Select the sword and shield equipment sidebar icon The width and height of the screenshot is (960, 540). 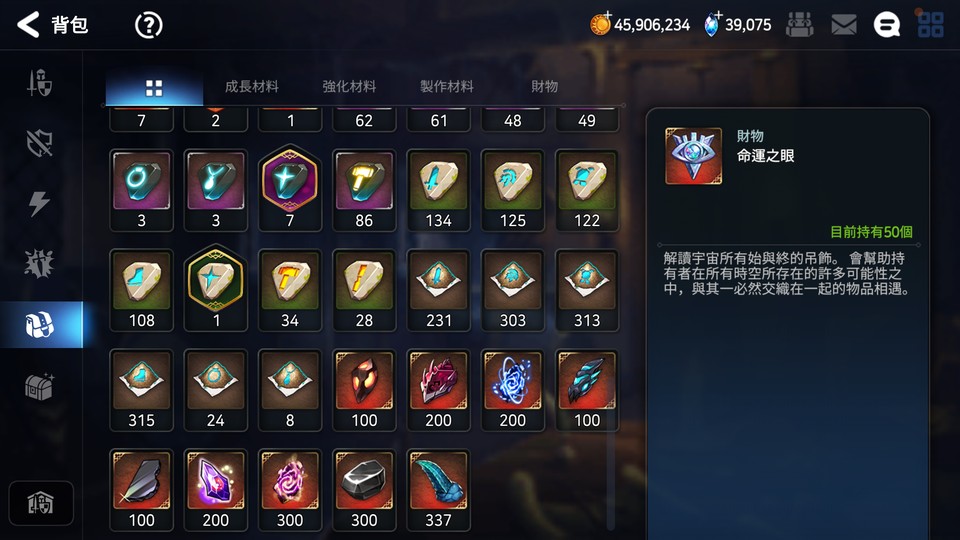(x=40, y=83)
